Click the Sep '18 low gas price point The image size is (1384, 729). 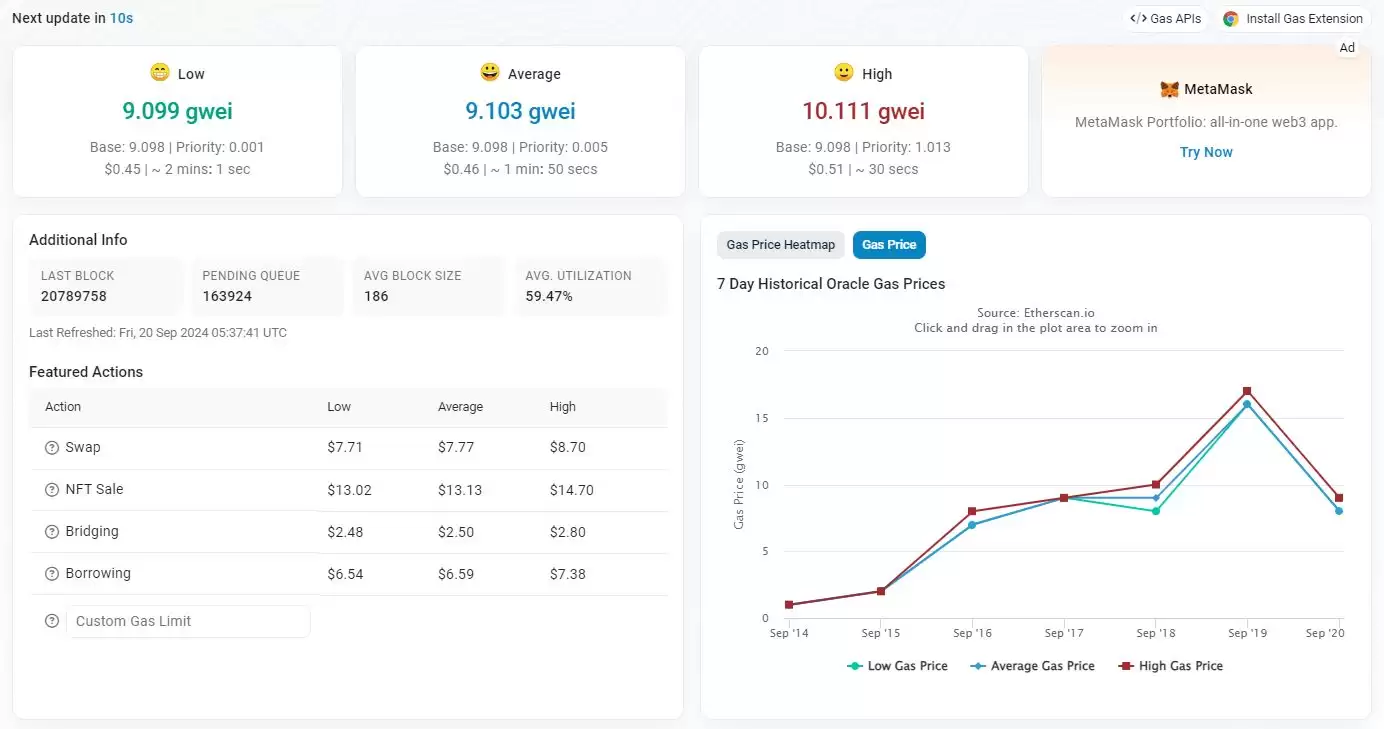(x=1155, y=511)
